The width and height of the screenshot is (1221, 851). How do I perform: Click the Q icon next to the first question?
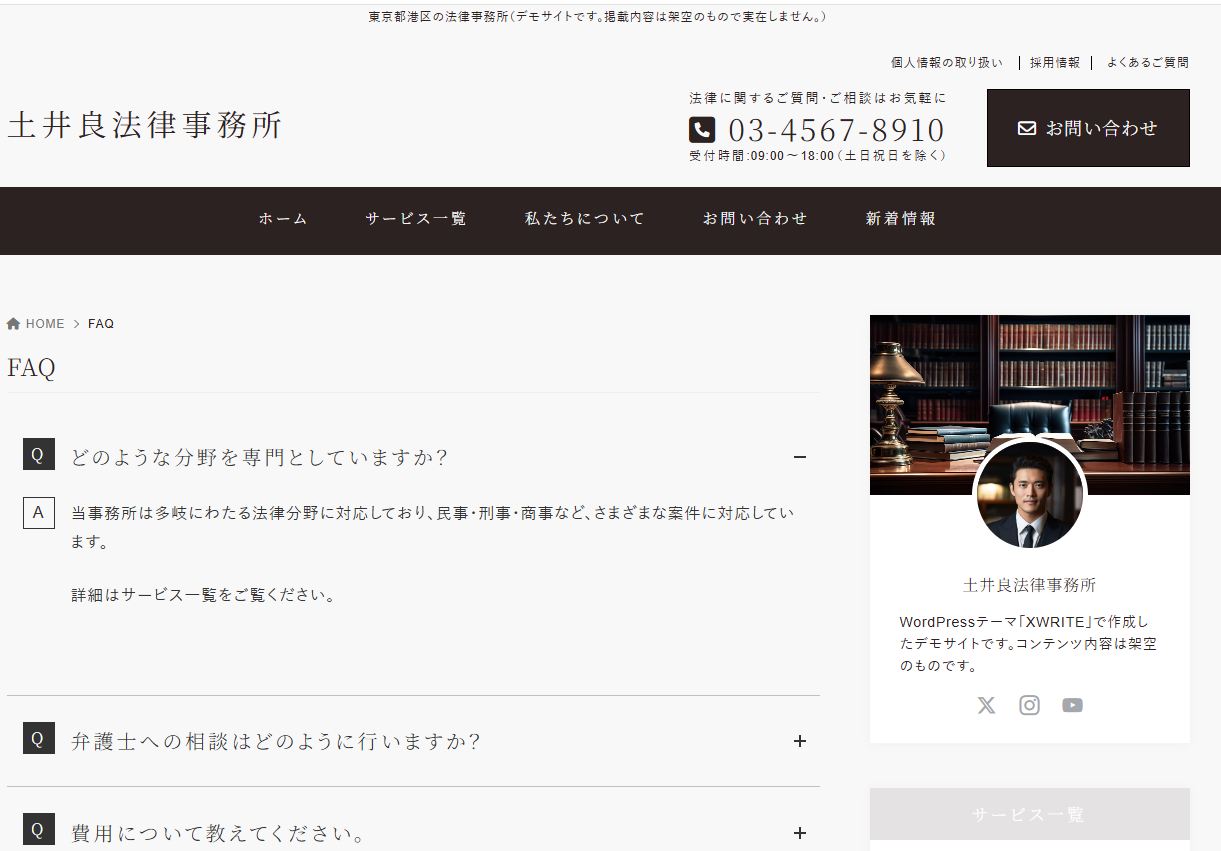[38, 454]
